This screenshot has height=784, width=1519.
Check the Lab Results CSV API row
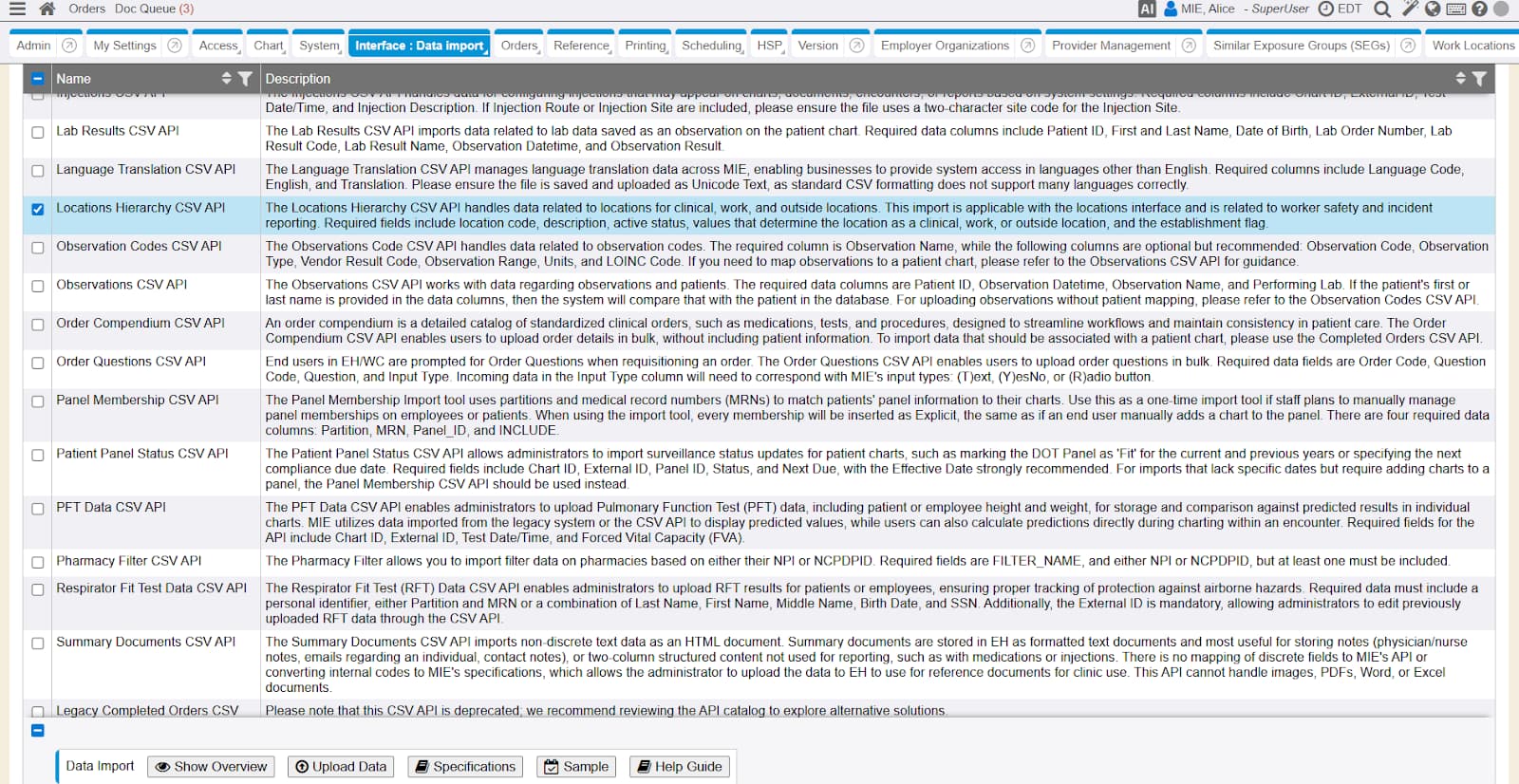coord(38,132)
